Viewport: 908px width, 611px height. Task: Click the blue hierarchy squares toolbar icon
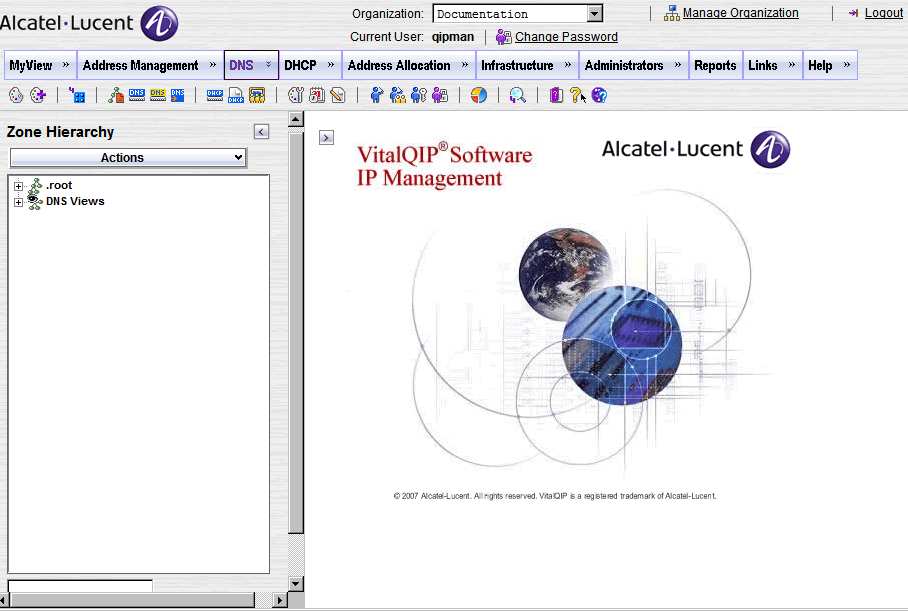click(x=77, y=95)
